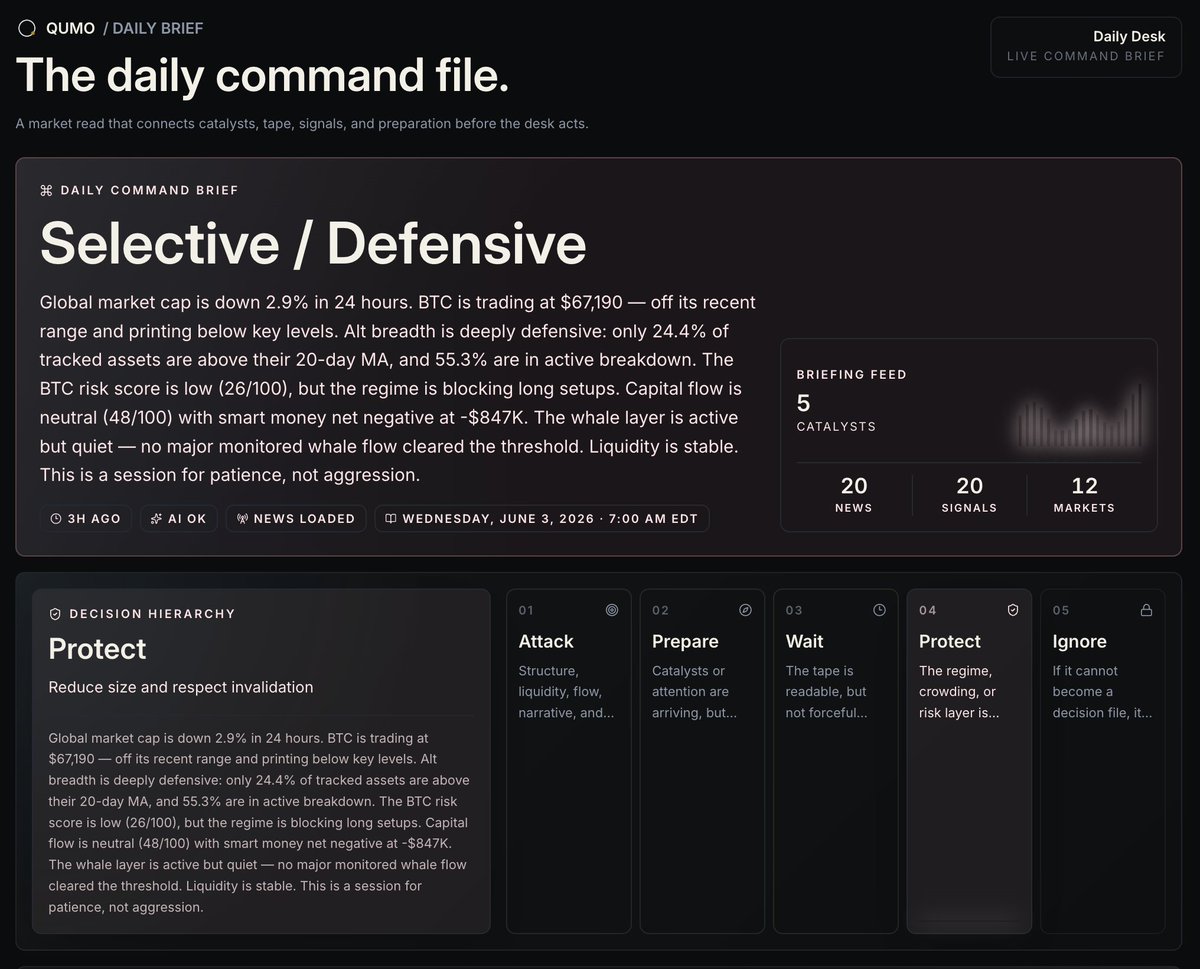Click the shield icon beside Decision Hierarchy
The height and width of the screenshot is (969, 1200).
pos(55,614)
